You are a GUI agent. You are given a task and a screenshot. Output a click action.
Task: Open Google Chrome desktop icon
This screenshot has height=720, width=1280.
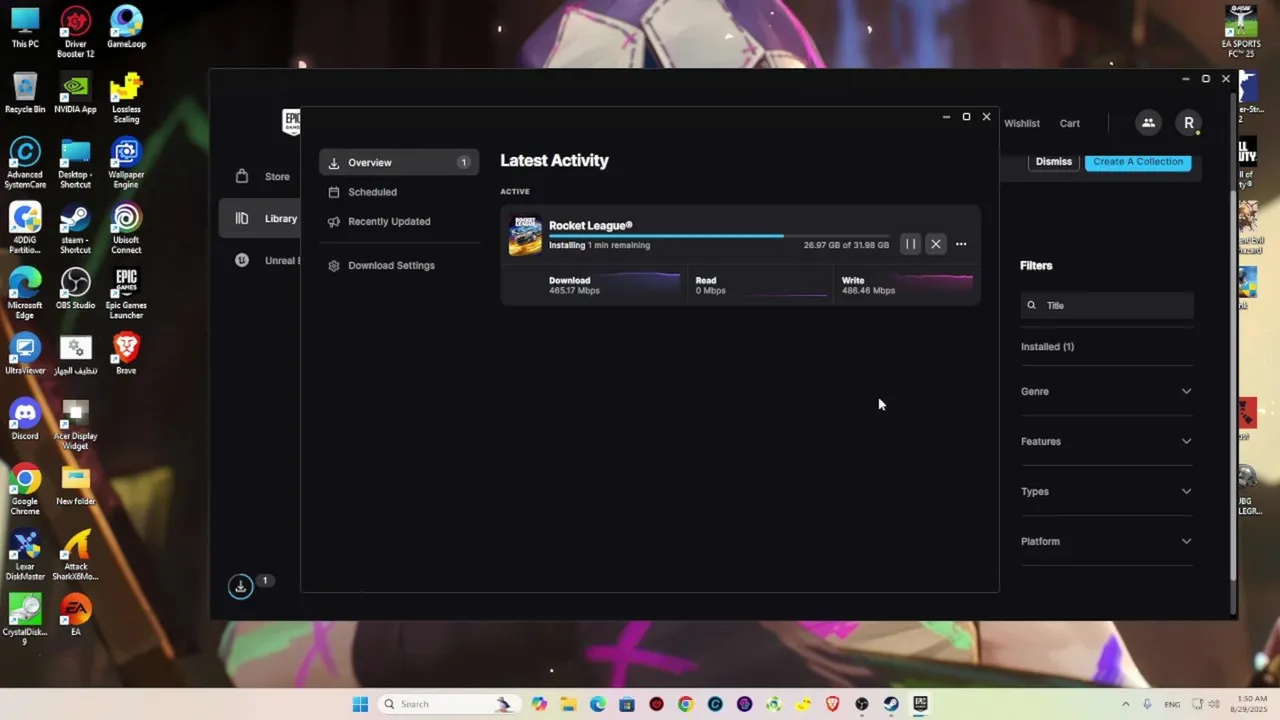pyautogui.click(x=25, y=490)
